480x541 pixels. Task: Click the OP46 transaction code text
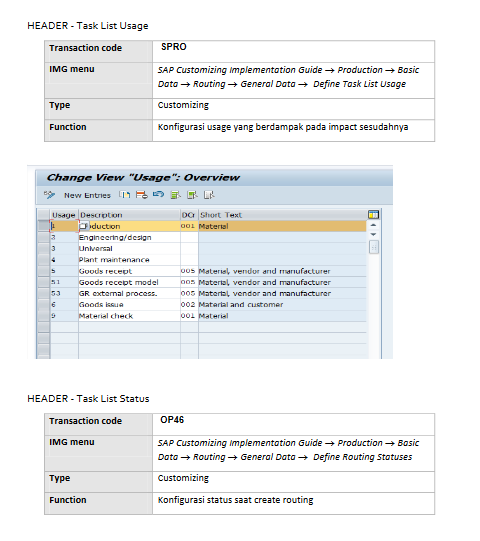point(172,420)
